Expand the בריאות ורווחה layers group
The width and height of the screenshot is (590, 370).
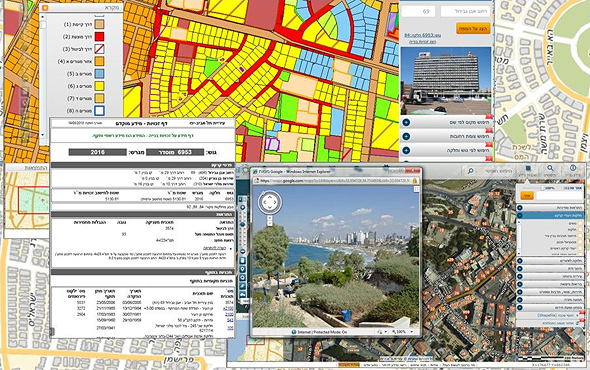pos(520,285)
